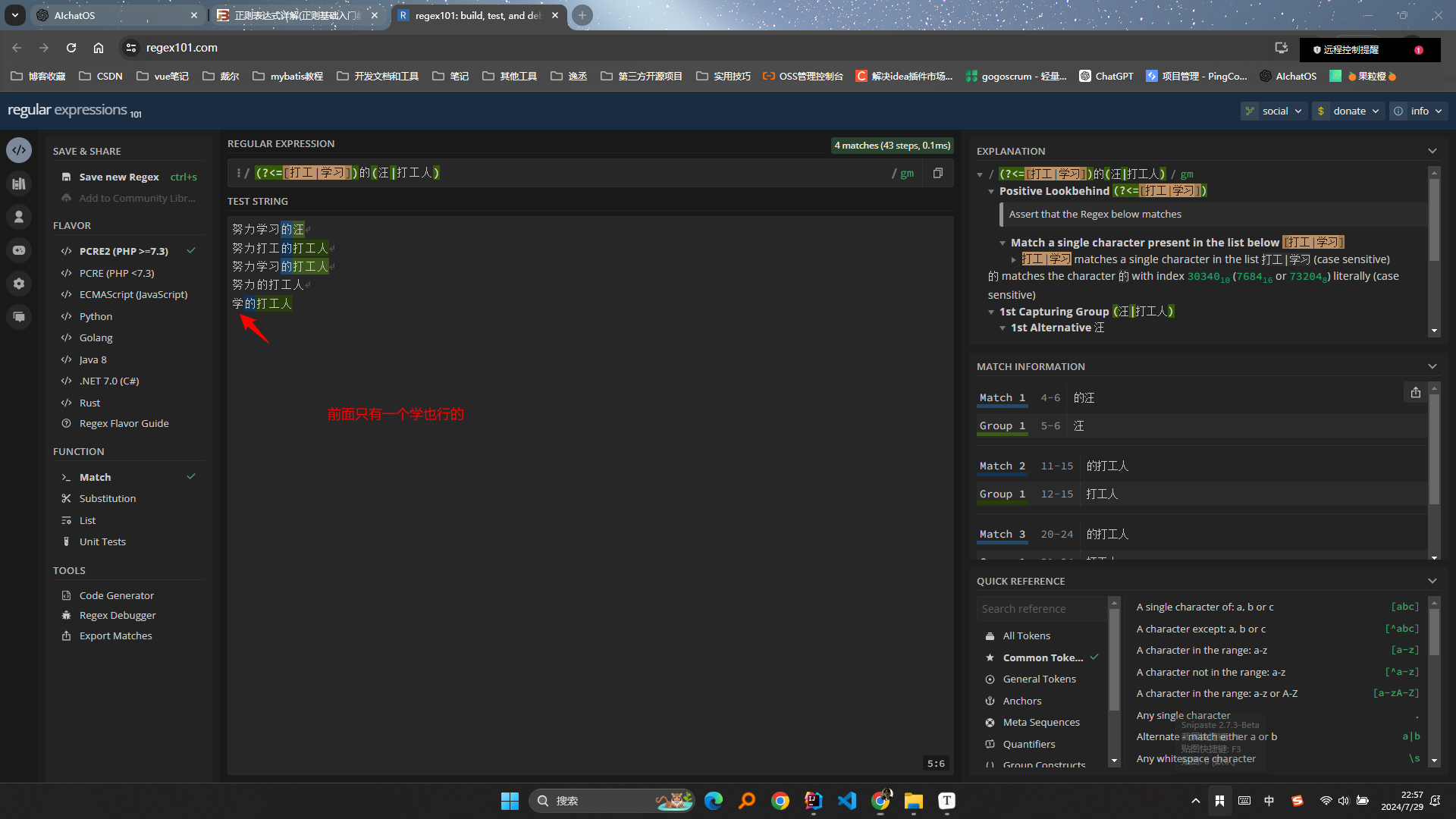This screenshot has height=819, width=1456.
Task: Open the info dropdown menu
Action: tap(1419, 111)
